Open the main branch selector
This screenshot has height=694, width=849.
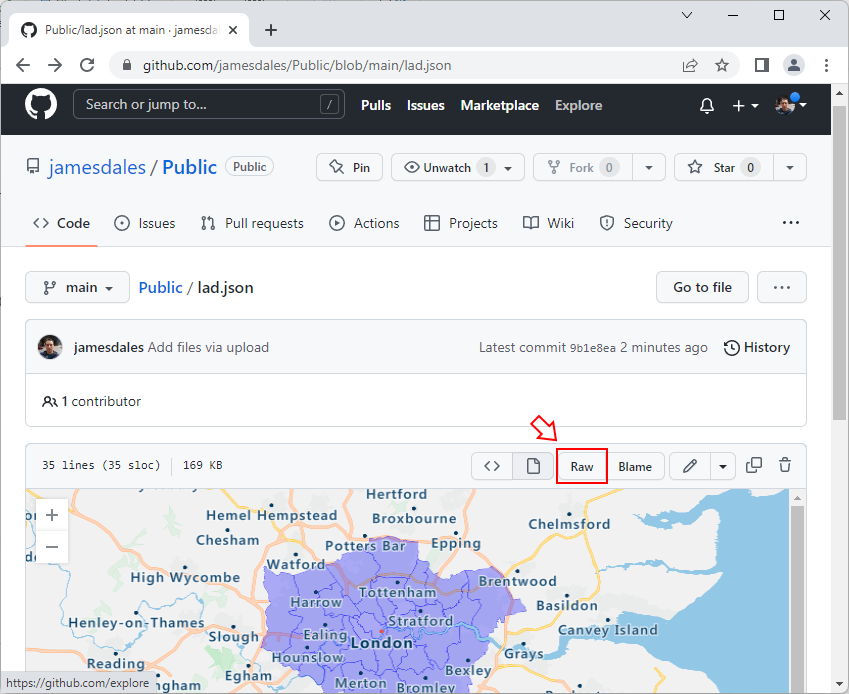coord(77,287)
